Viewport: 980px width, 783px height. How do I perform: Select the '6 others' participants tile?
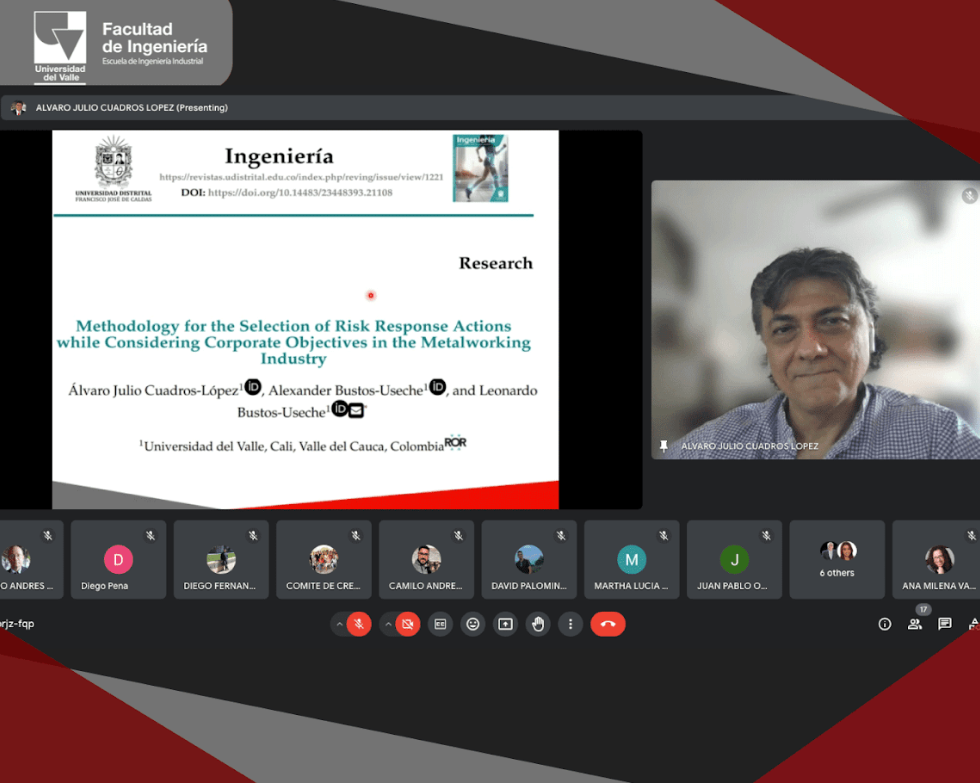pyautogui.click(x=837, y=559)
